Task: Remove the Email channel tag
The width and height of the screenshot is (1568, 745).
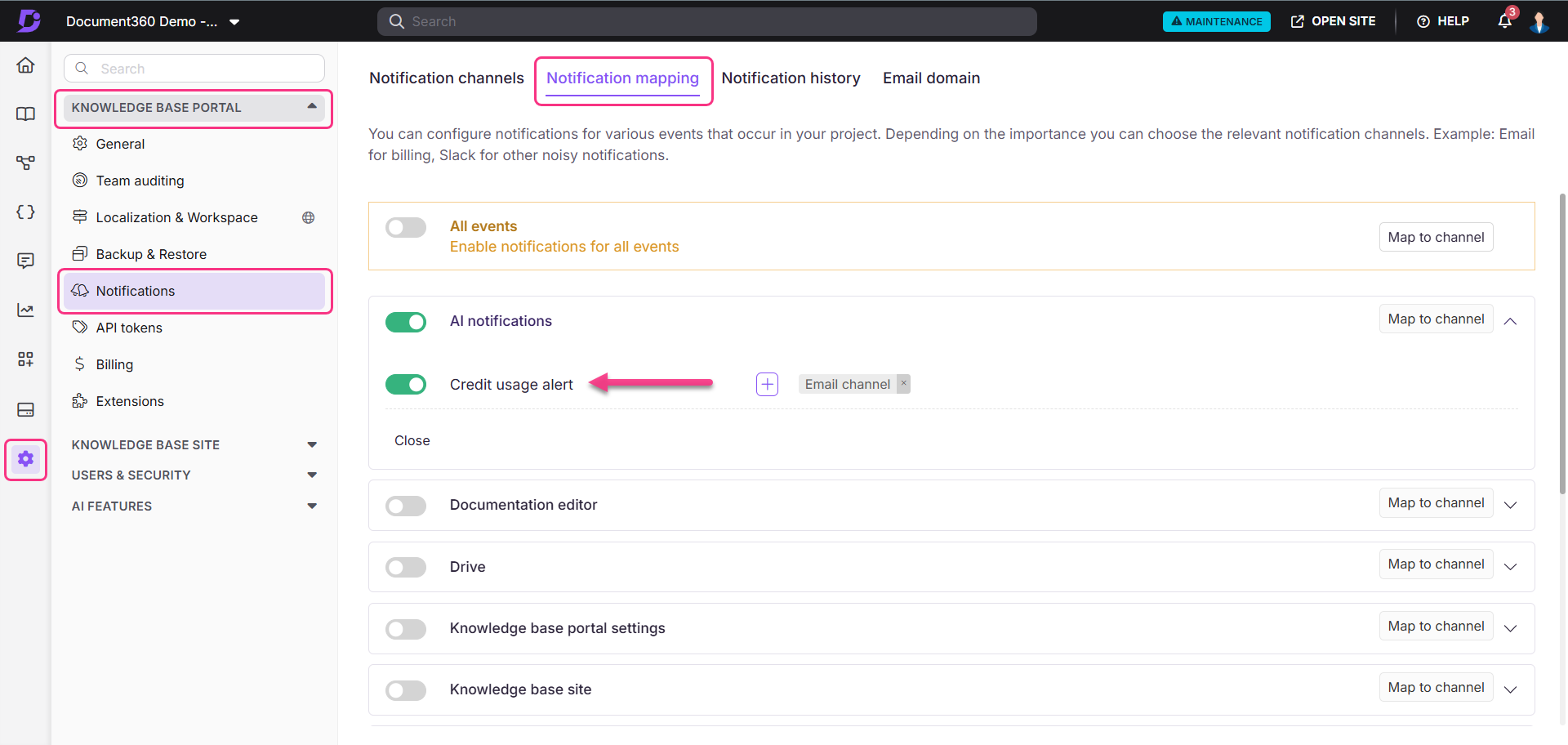Action: coord(903,383)
